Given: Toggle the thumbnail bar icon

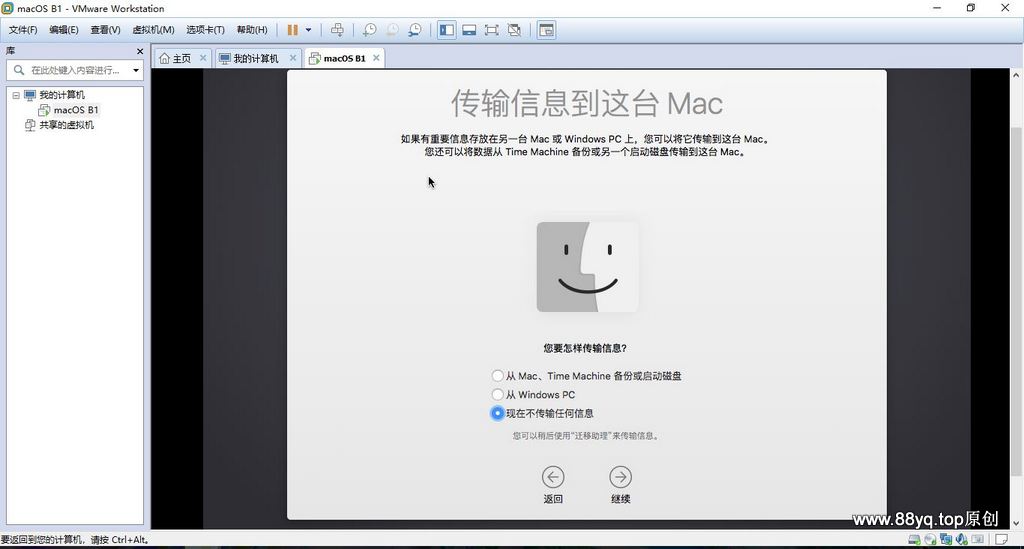Looking at the screenshot, I should (x=469, y=30).
